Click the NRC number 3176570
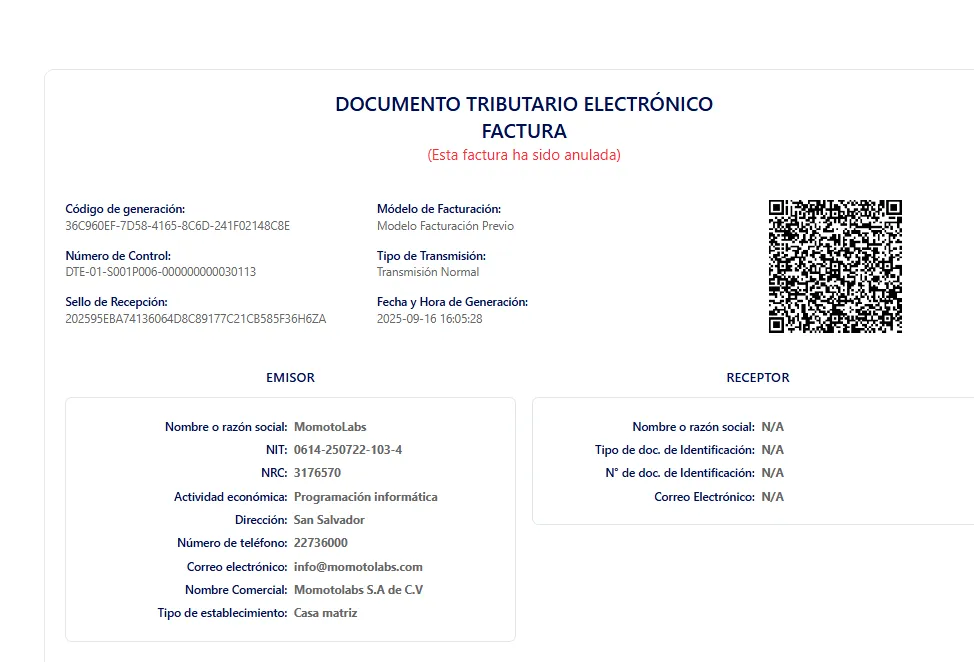Image resolution: width=974 pixels, height=662 pixels. tap(320, 473)
